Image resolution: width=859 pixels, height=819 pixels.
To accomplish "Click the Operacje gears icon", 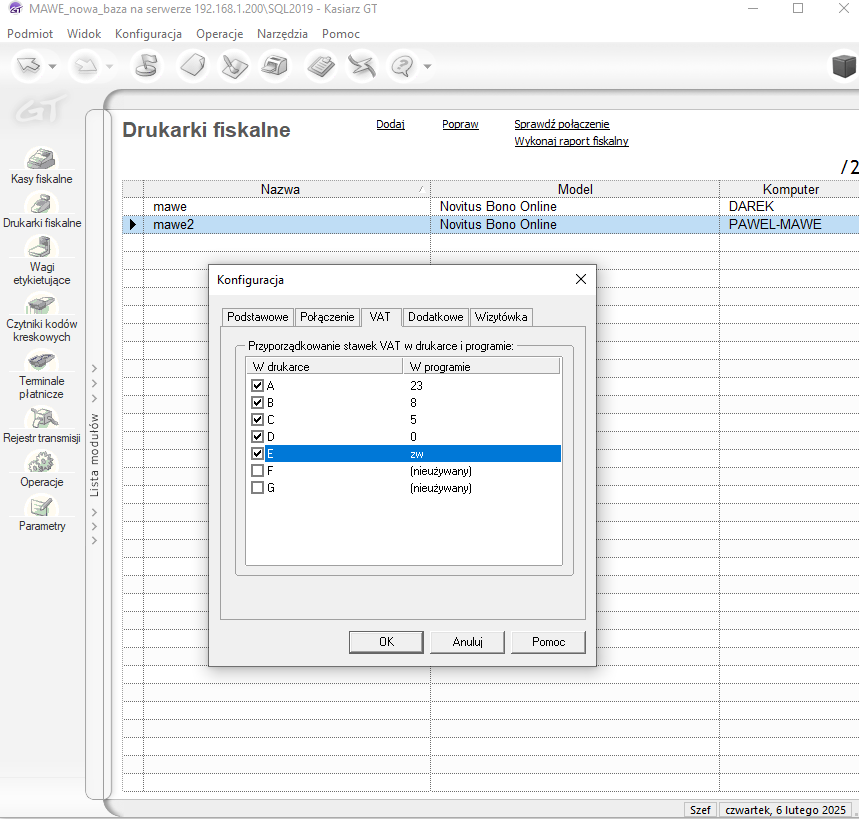I will click(41, 464).
